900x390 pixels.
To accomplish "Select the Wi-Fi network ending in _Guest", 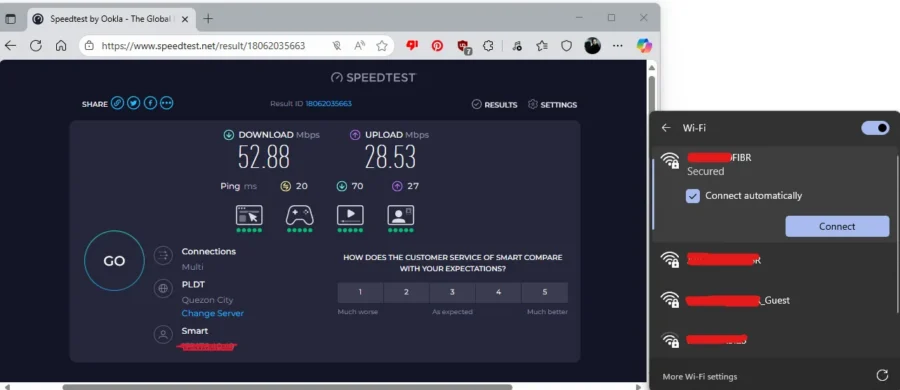I will tap(775, 300).
